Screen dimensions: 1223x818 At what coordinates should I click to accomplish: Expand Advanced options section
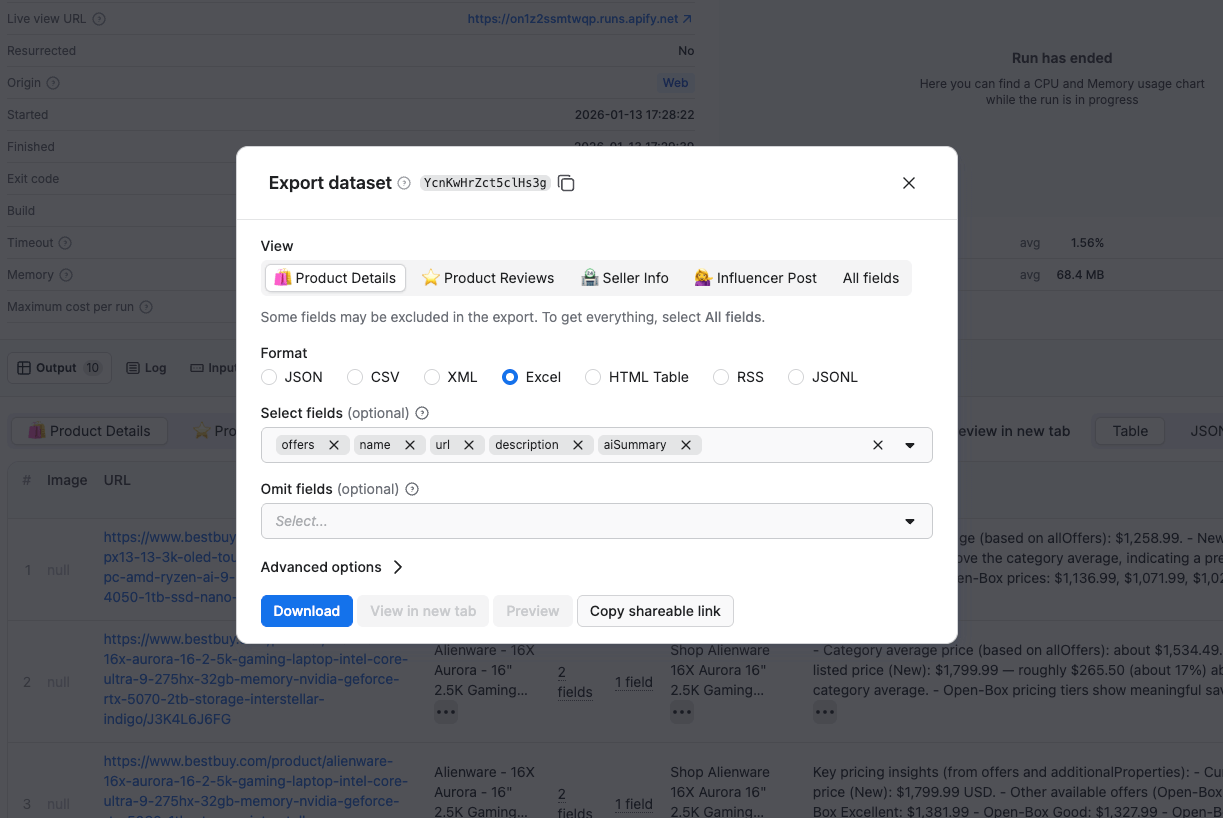(x=332, y=567)
